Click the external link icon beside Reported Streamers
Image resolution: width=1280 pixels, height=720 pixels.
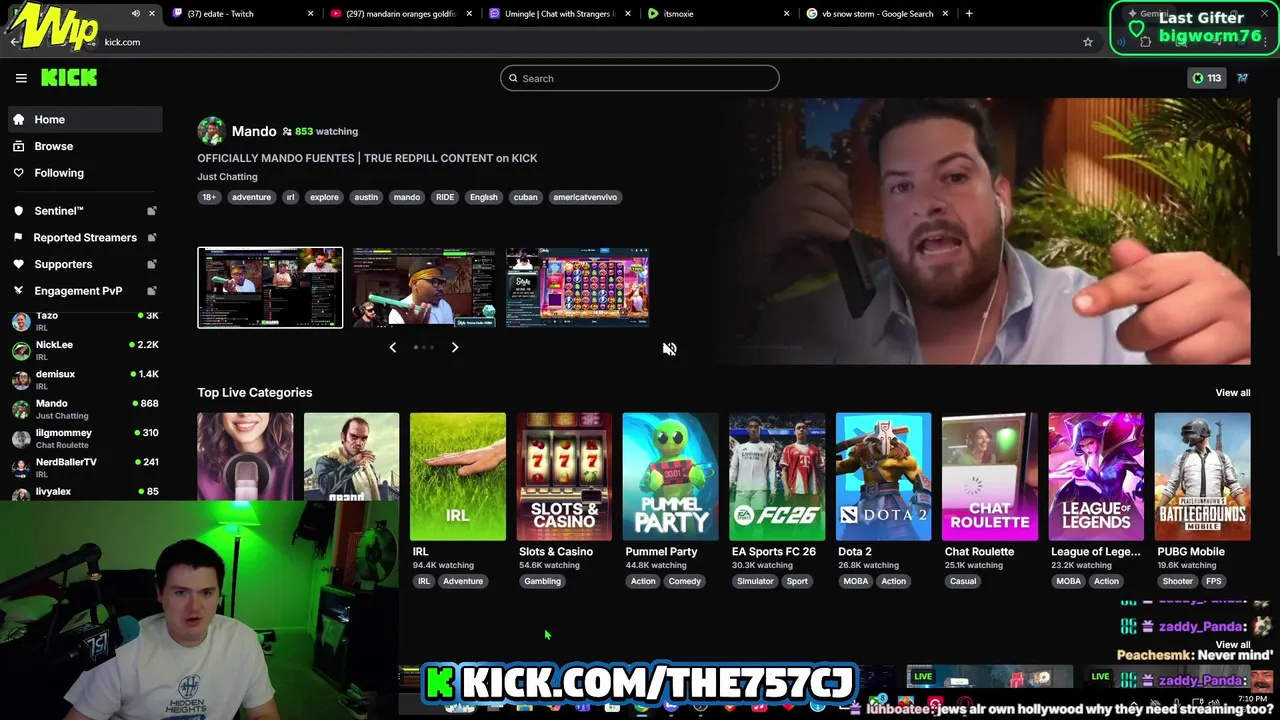tap(152, 237)
